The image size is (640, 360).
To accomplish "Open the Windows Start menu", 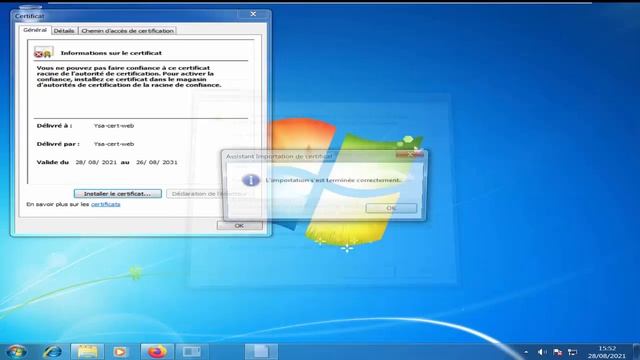I will (16, 352).
